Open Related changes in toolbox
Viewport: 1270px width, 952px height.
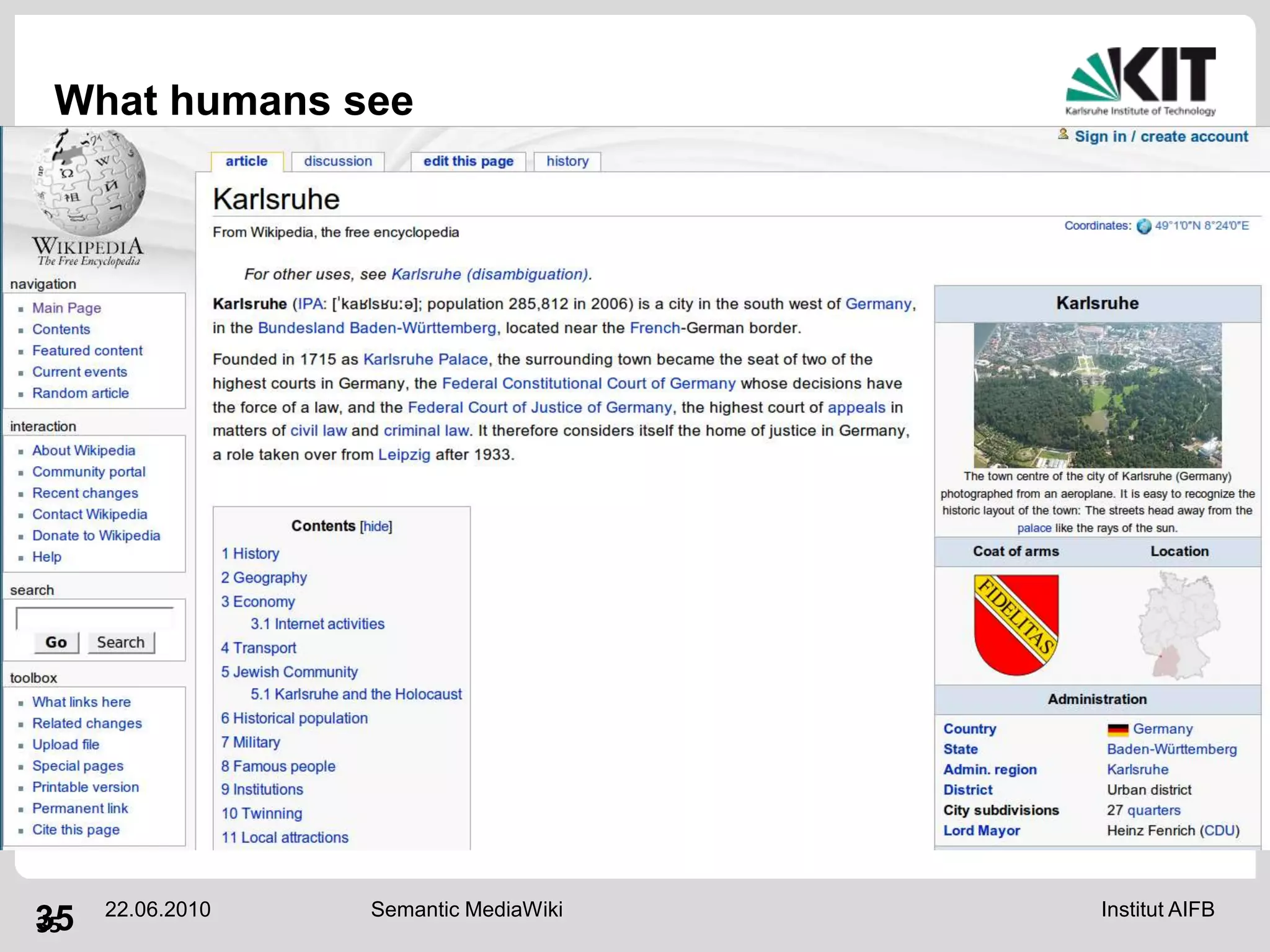pos(87,723)
